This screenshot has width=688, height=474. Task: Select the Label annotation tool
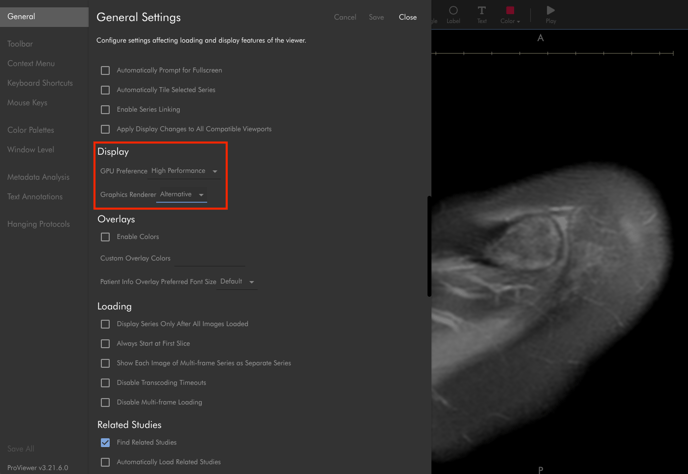coord(453,14)
